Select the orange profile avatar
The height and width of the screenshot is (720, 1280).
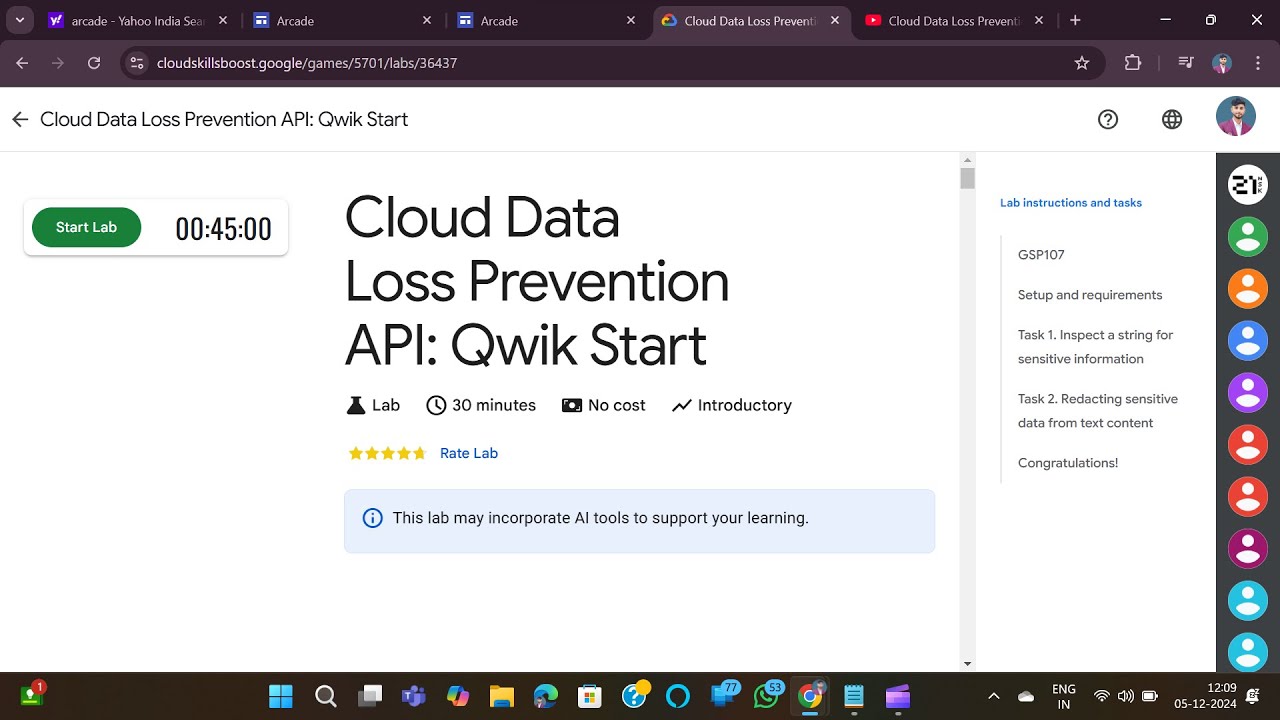(1248, 289)
